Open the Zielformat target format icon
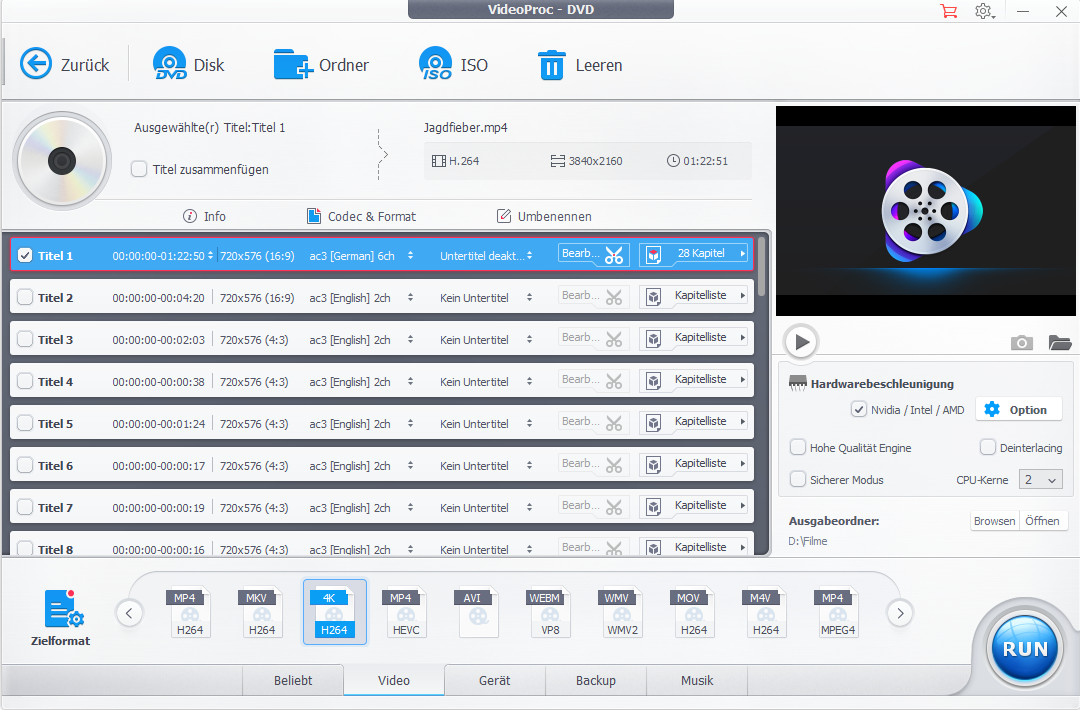The width and height of the screenshot is (1080, 710). click(63, 608)
